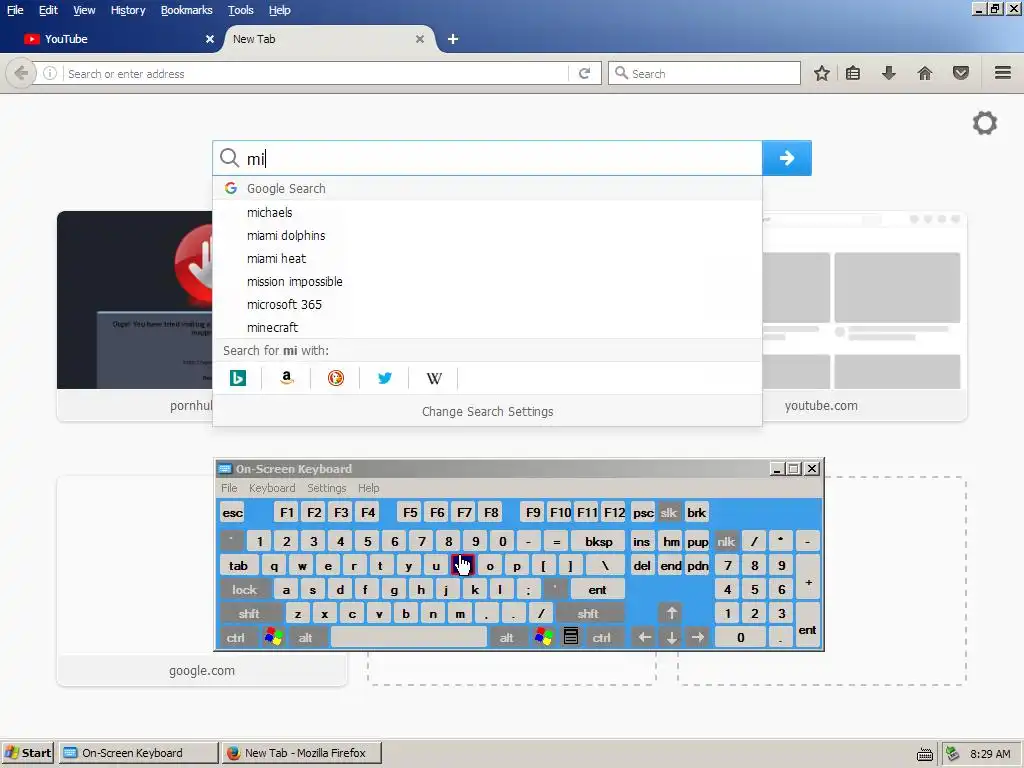Open the File menu in Firefox

coord(15,10)
